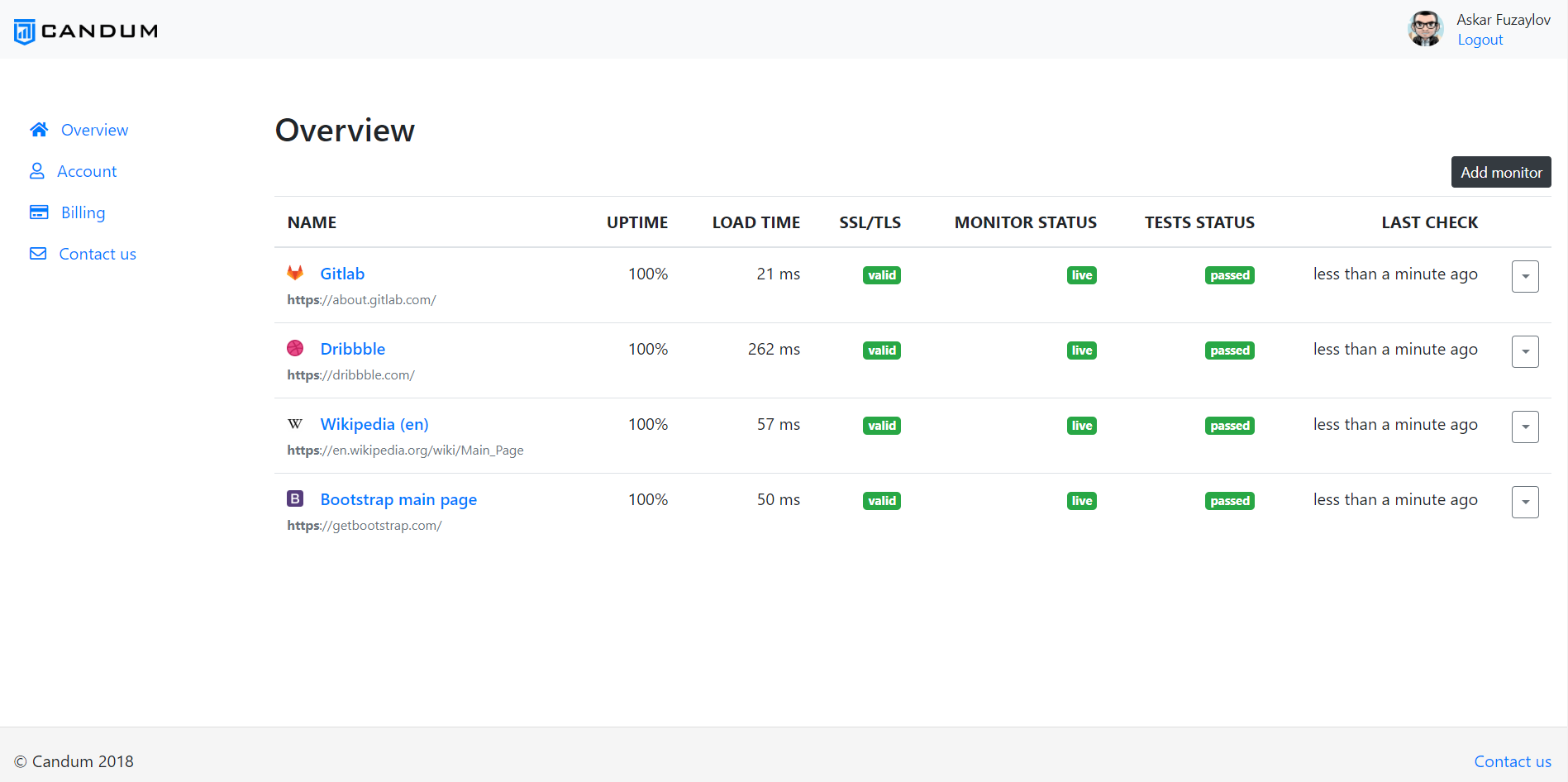
Task: Click the Gitlab fox favicon
Action: pyautogui.click(x=295, y=273)
